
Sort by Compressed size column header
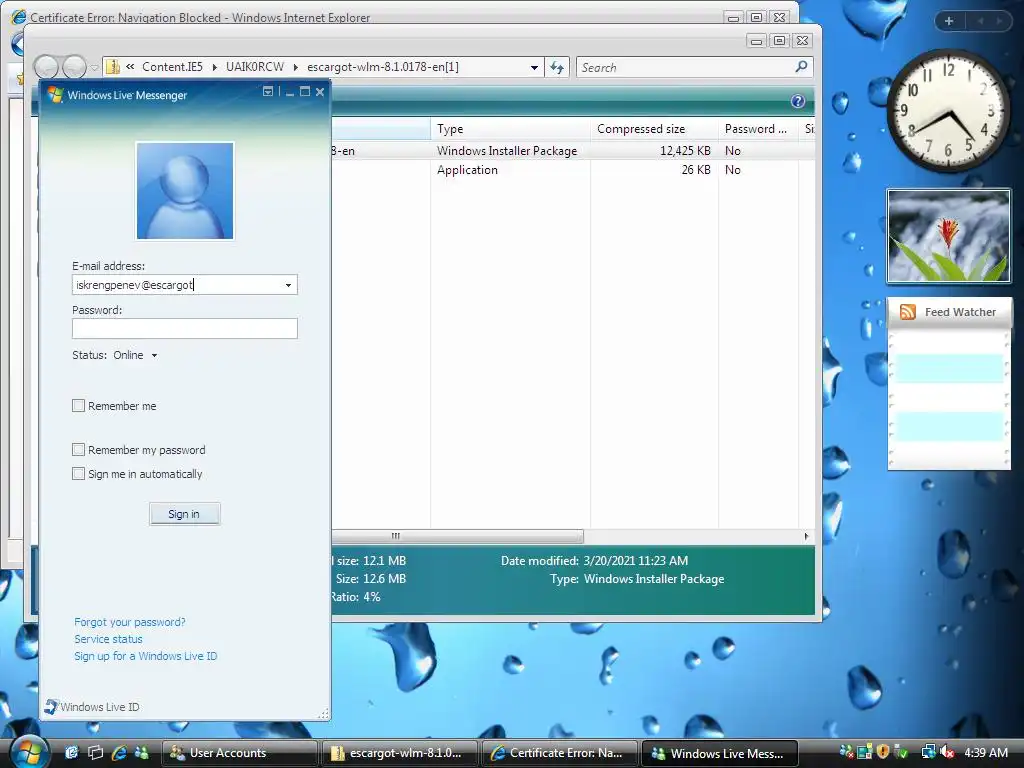[654, 129]
